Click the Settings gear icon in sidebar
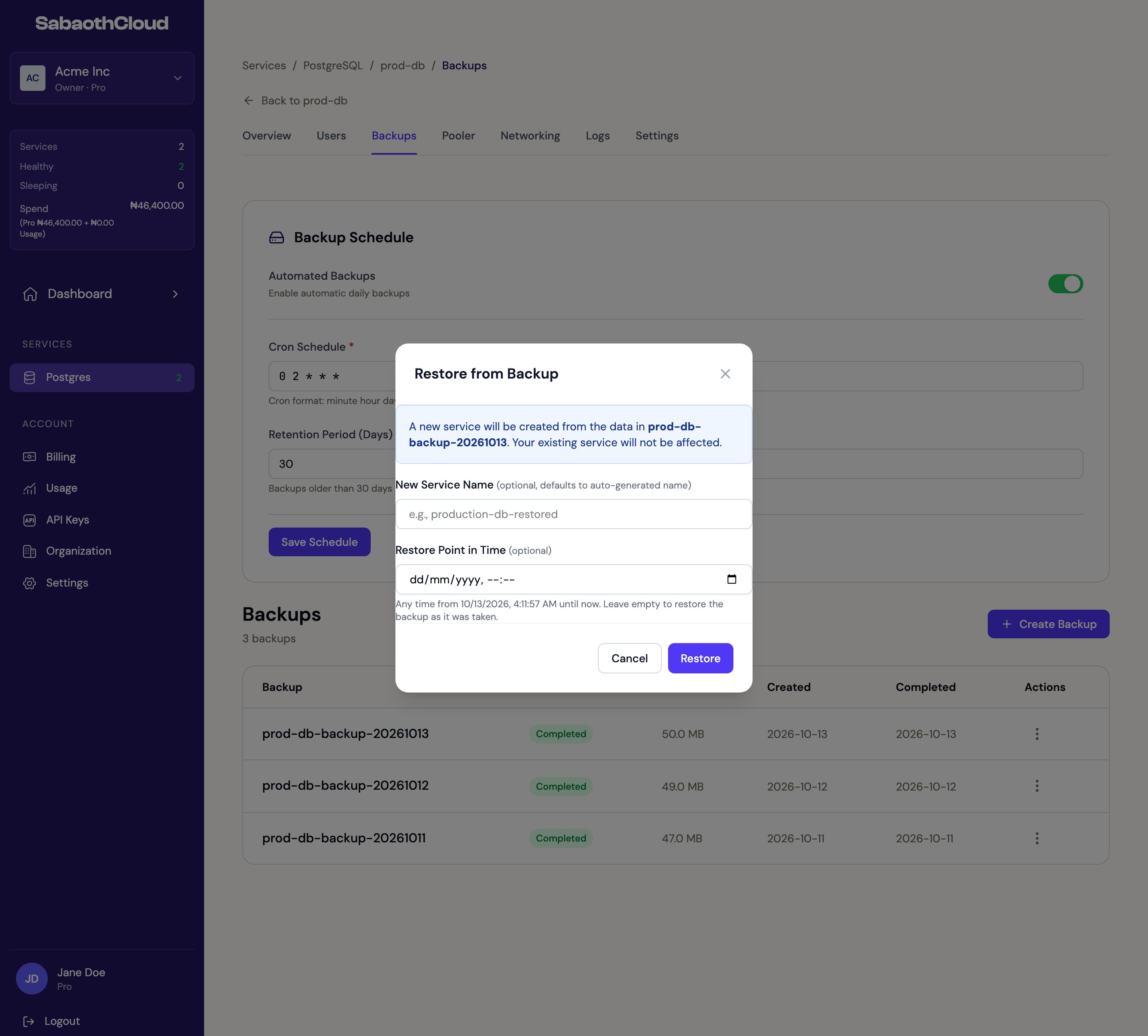 [x=29, y=583]
